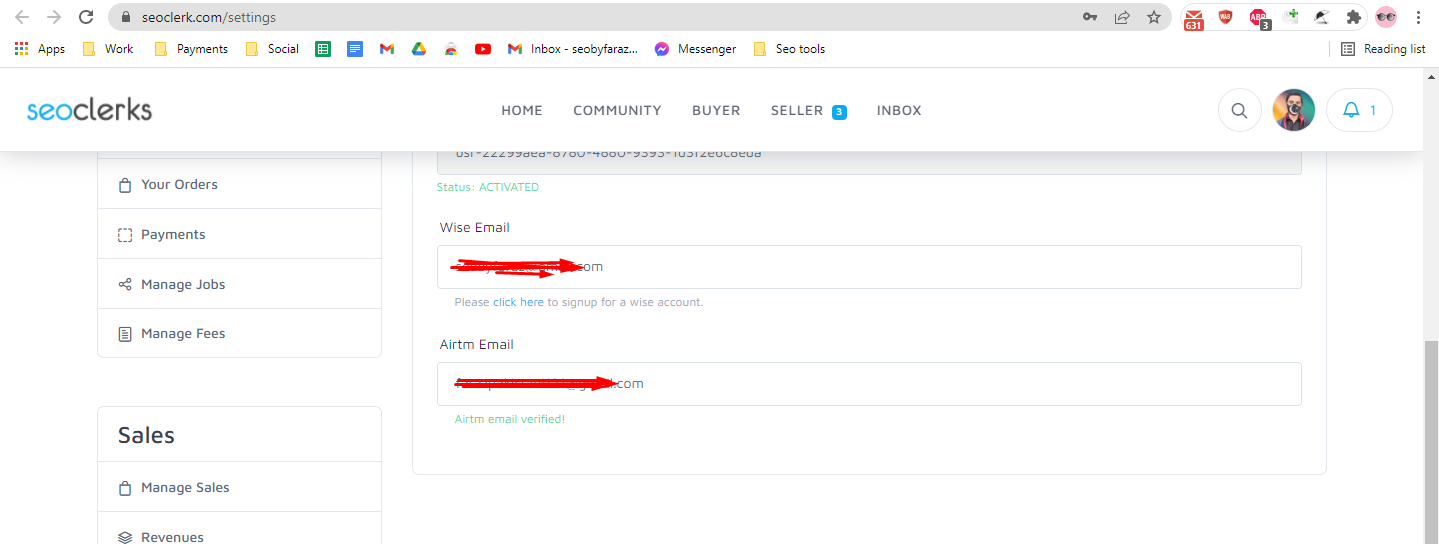Click the Airtm Email label
The image size is (1439, 544).
(477, 344)
